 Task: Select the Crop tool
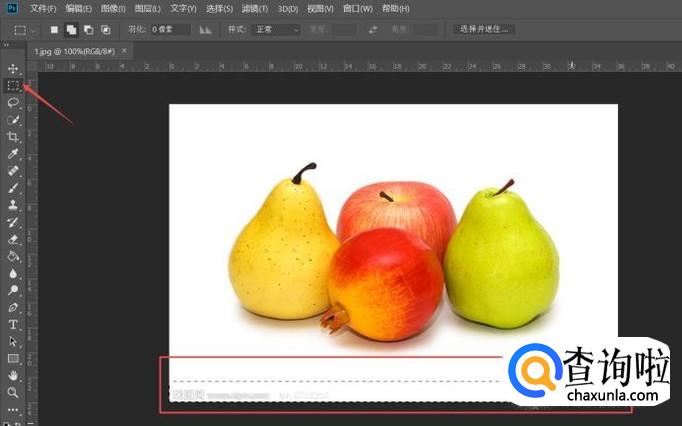pos(14,137)
